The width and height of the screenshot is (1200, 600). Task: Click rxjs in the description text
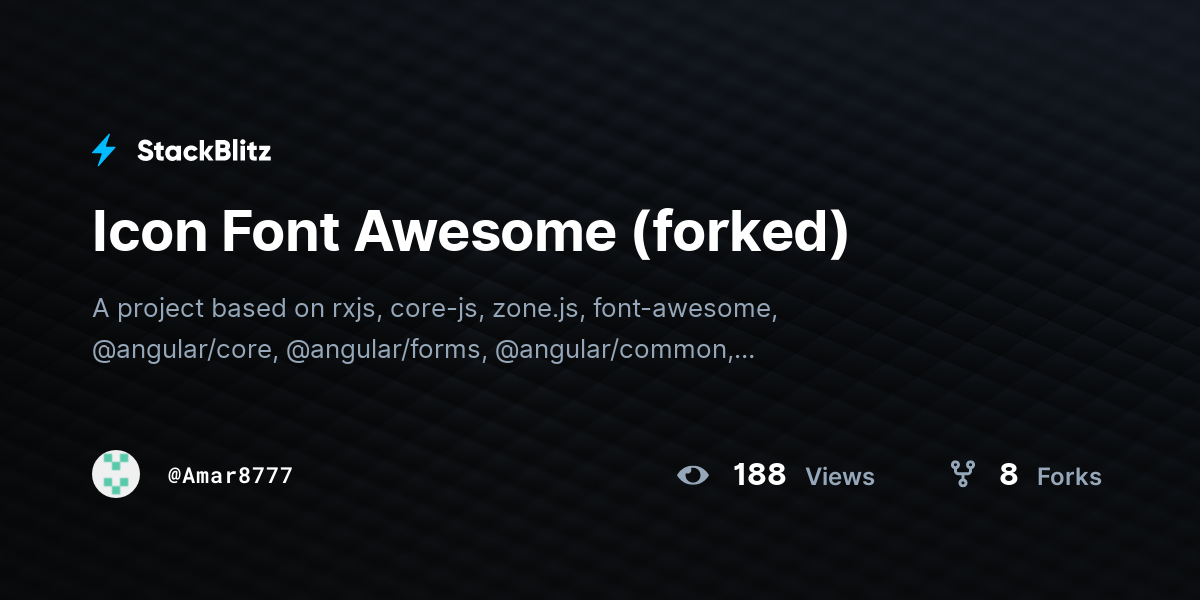(x=358, y=310)
